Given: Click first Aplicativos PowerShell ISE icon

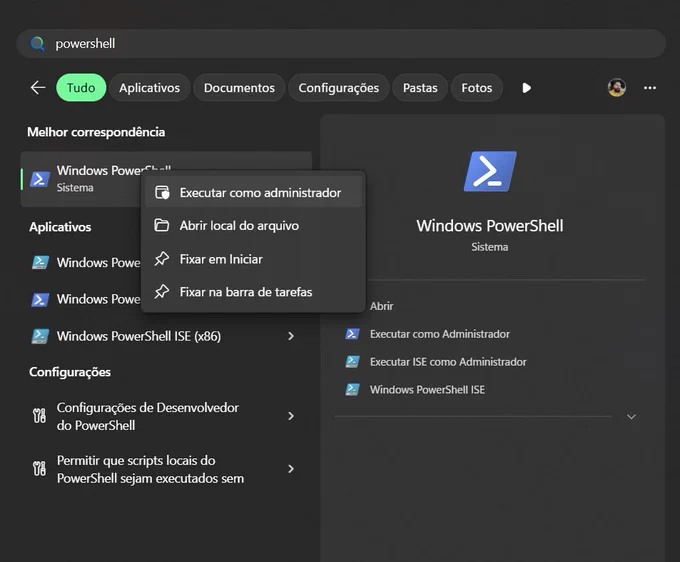Looking at the screenshot, I should pyautogui.click(x=40, y=262).
